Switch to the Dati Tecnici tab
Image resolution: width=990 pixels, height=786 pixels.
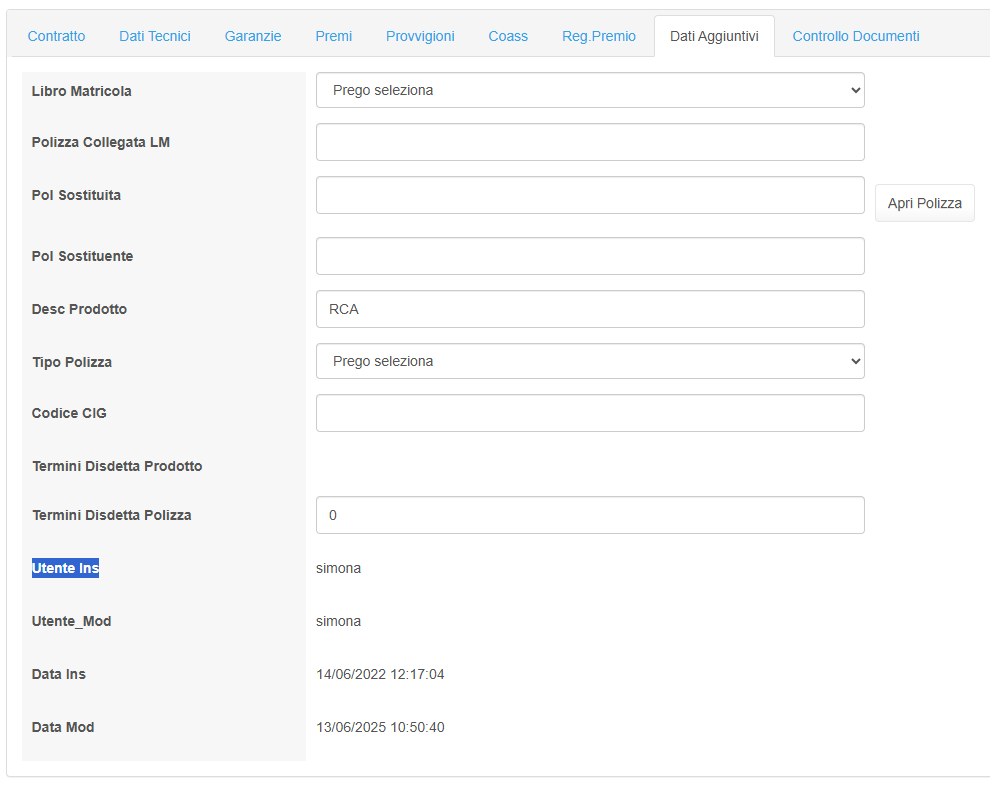pos(155,37)
